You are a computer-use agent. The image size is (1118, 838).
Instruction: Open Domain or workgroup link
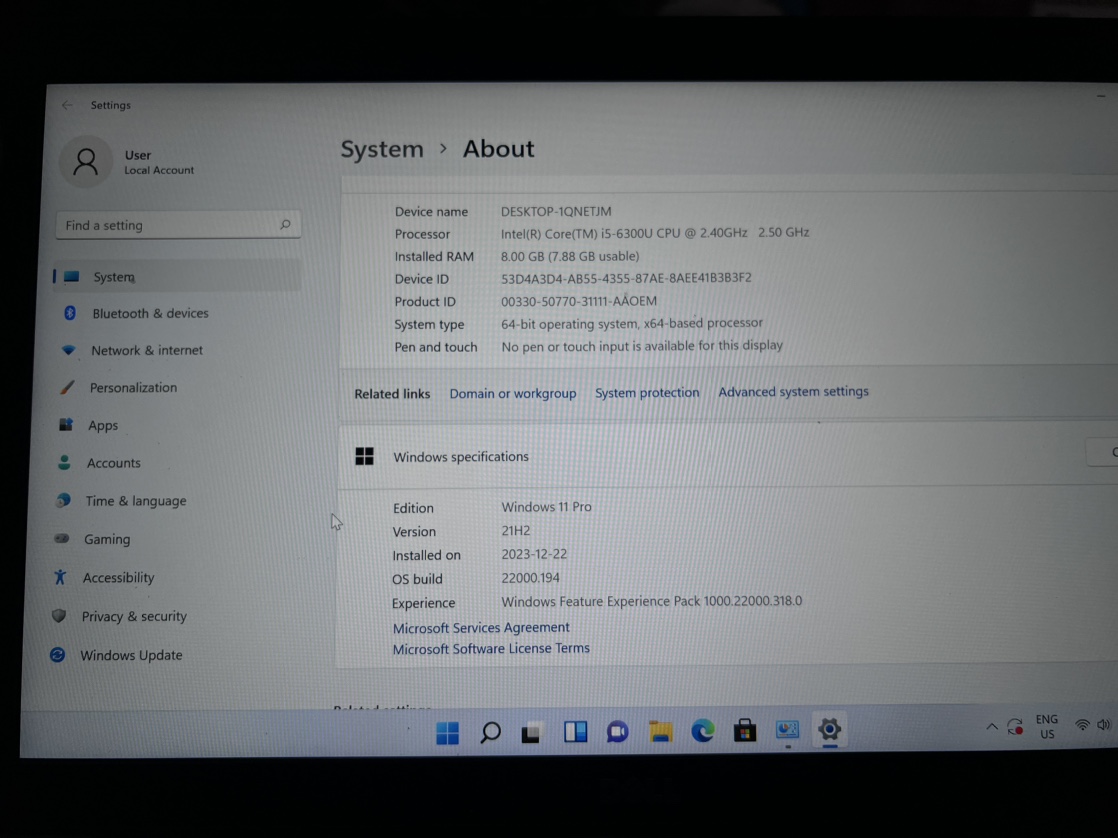point(513,393)
